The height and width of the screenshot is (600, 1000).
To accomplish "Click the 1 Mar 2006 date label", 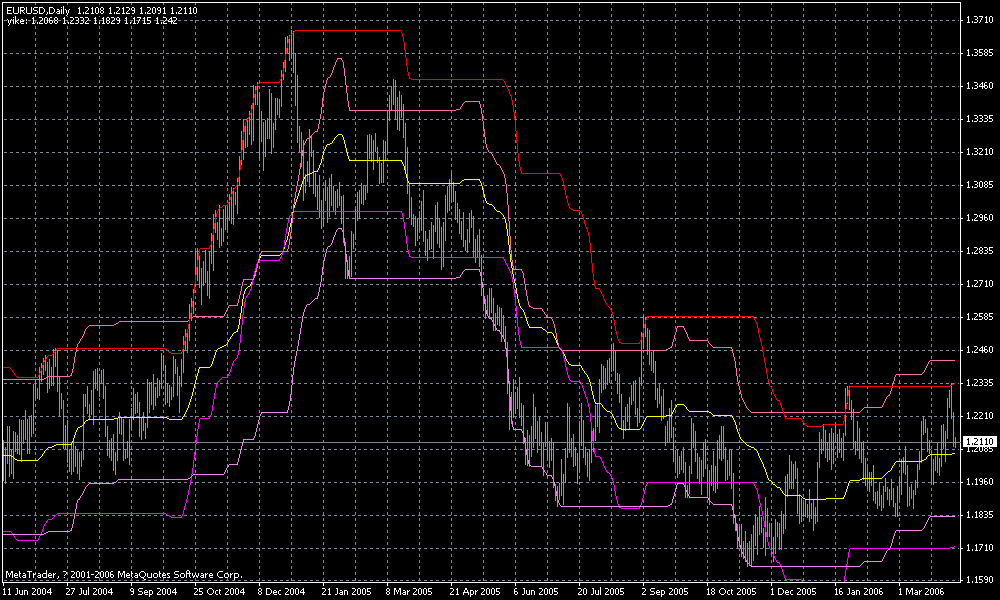I will tap(920, 592).
